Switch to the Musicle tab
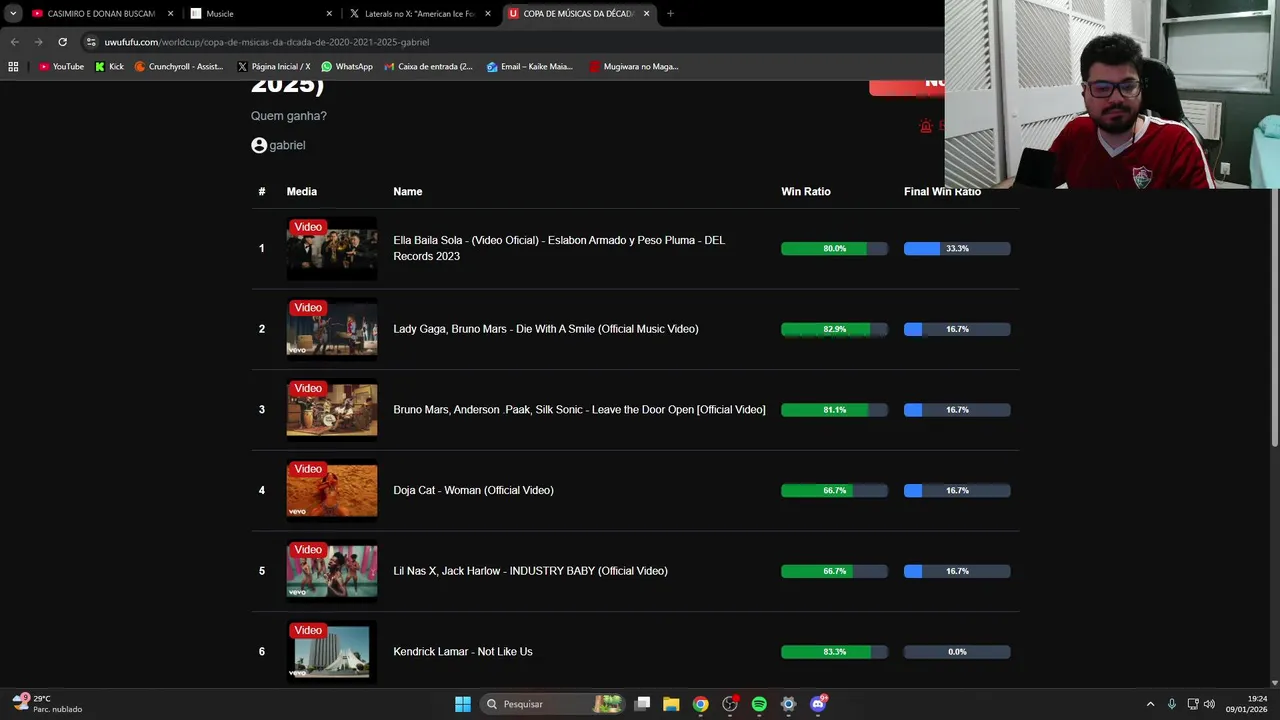This screenshot has width=1280, height=720. [x=261, y=14]
